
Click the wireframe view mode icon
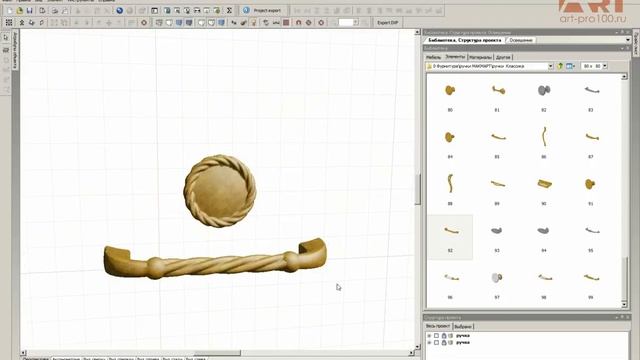(x=159, y=22)
